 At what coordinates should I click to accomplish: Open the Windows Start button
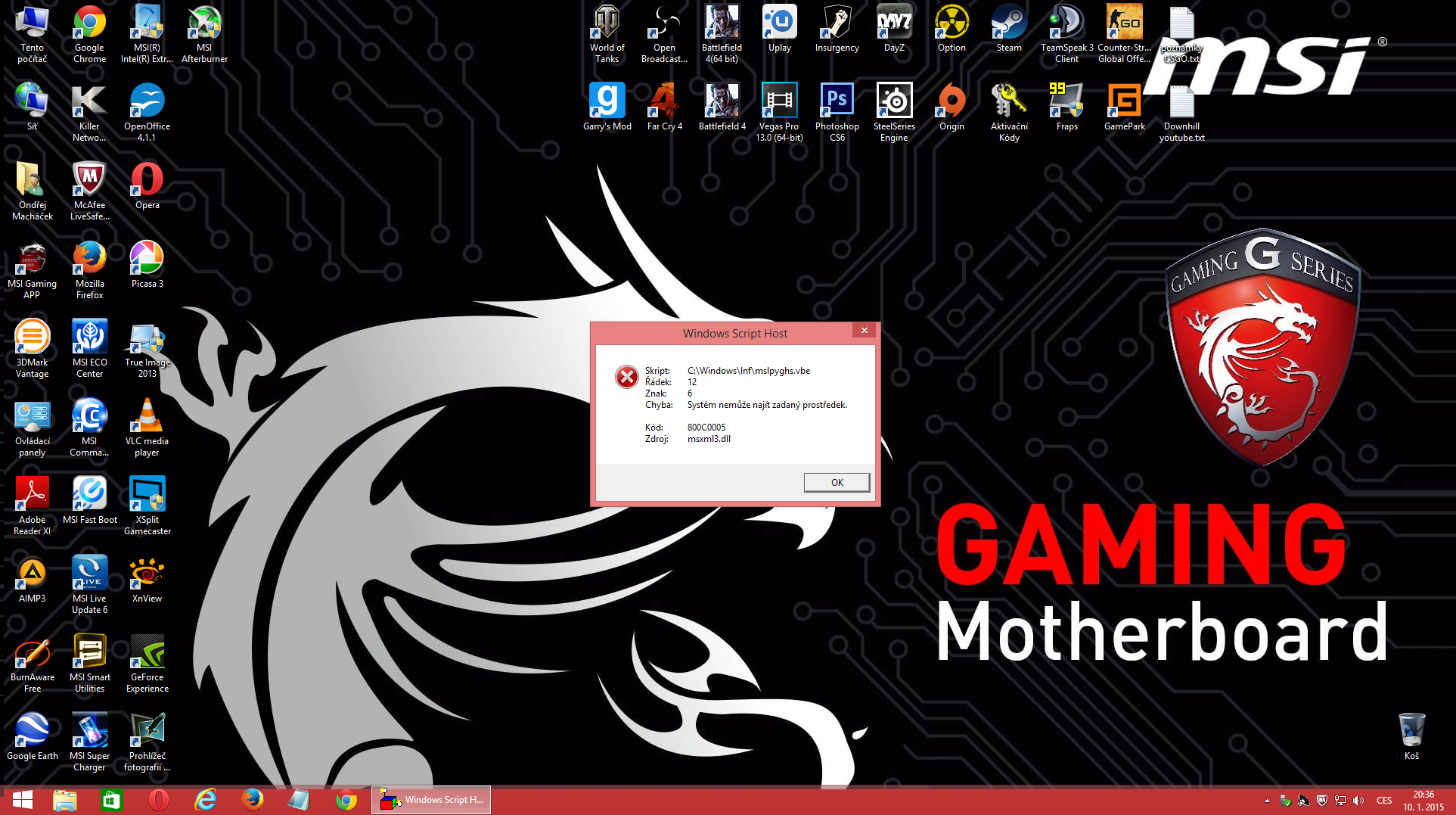(23, 800)
